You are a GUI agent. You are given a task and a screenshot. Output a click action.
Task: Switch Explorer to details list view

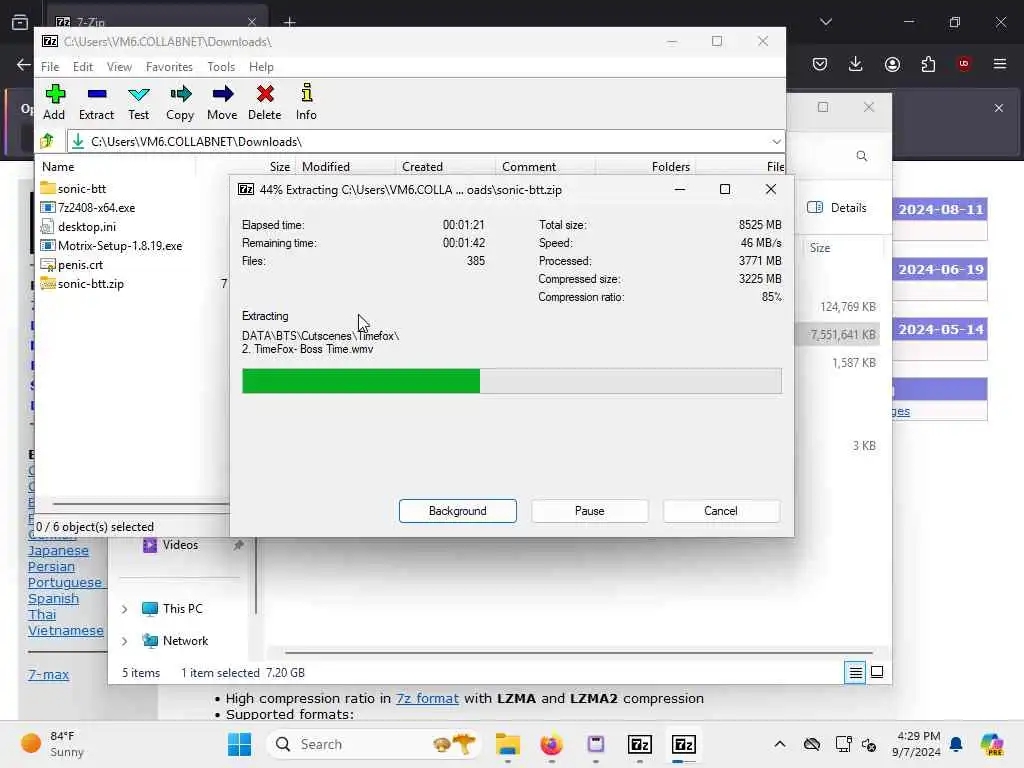[x=856, y=672]
